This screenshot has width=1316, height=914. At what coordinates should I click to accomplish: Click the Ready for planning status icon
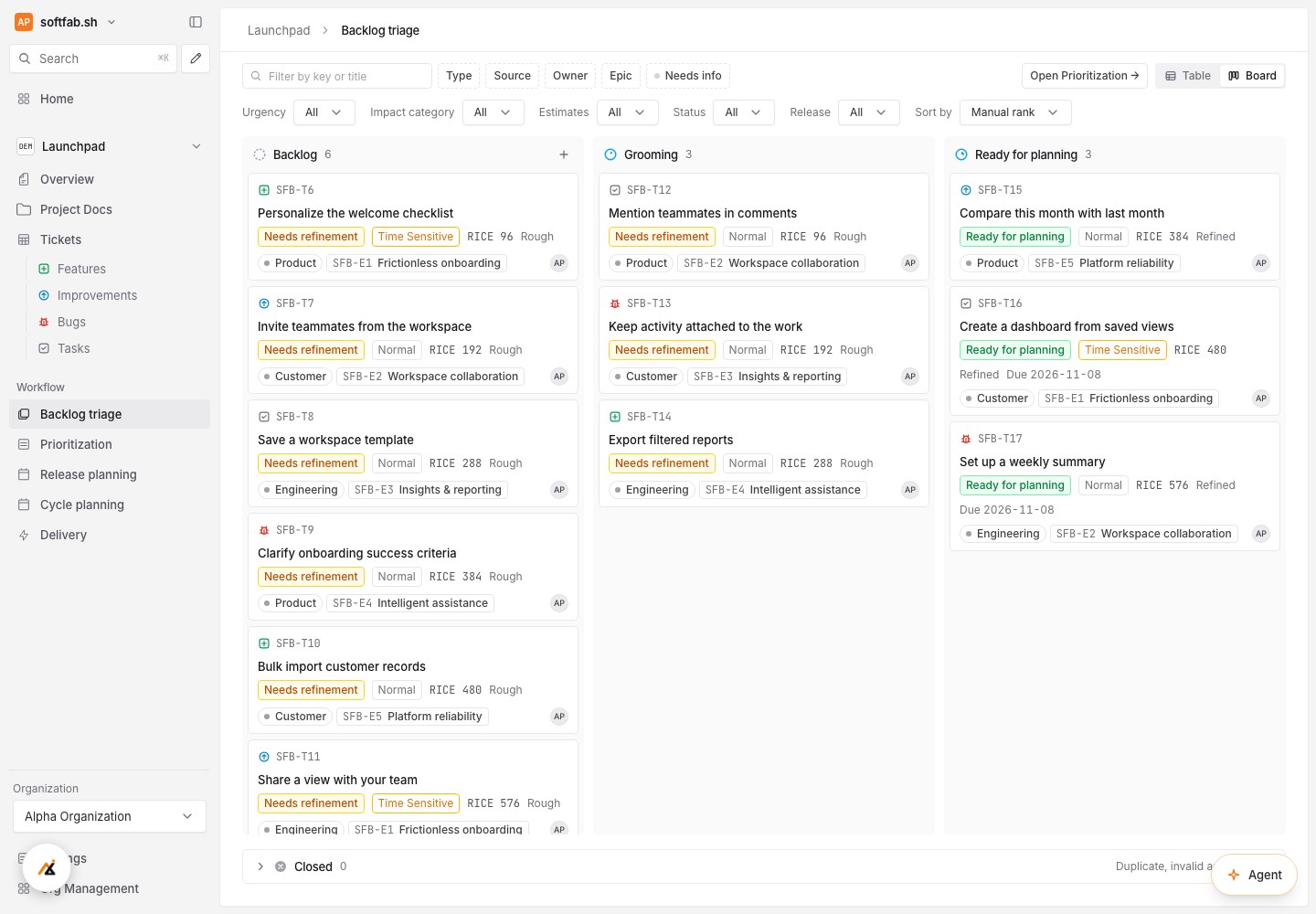pos(961,154)
